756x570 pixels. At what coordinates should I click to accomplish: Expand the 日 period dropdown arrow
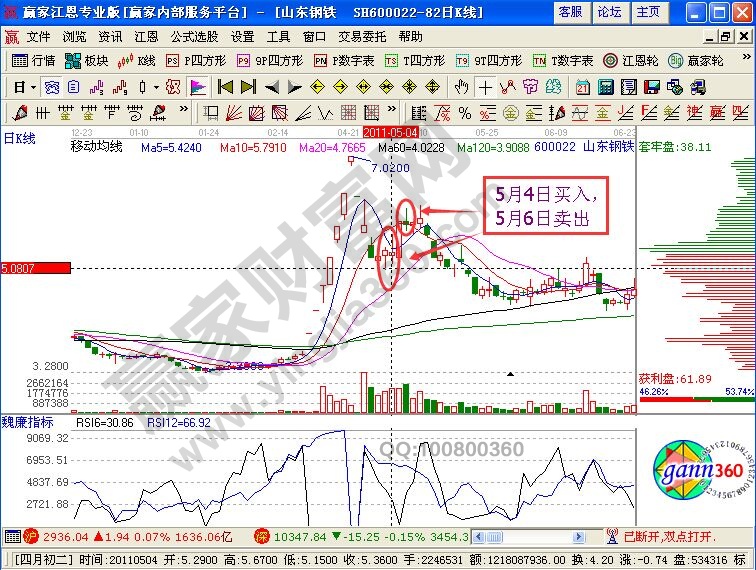[x=31, y=87]
